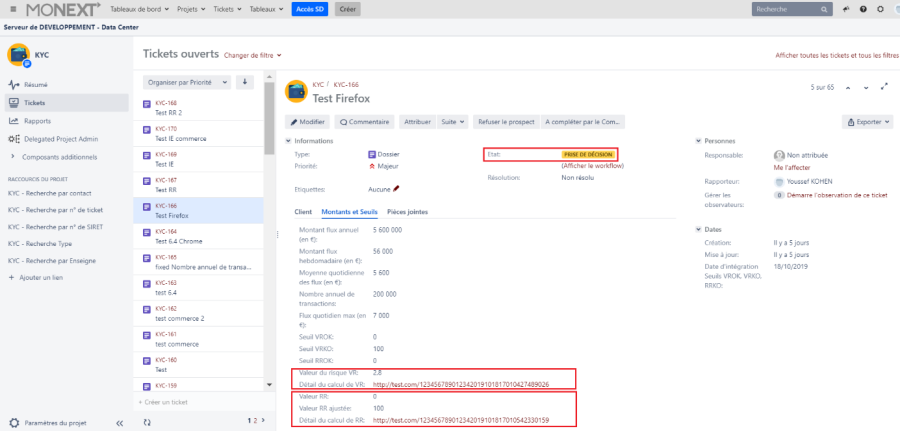Image resolution: width=900 pixels, height=431 pixels.
Task: Open the Organiser par Priorité dropdown
Action: click(187, 82)
